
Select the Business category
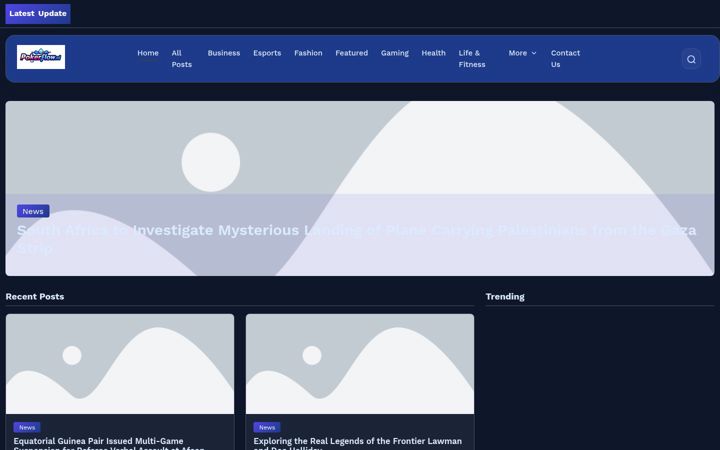click(x=224, y=53)
